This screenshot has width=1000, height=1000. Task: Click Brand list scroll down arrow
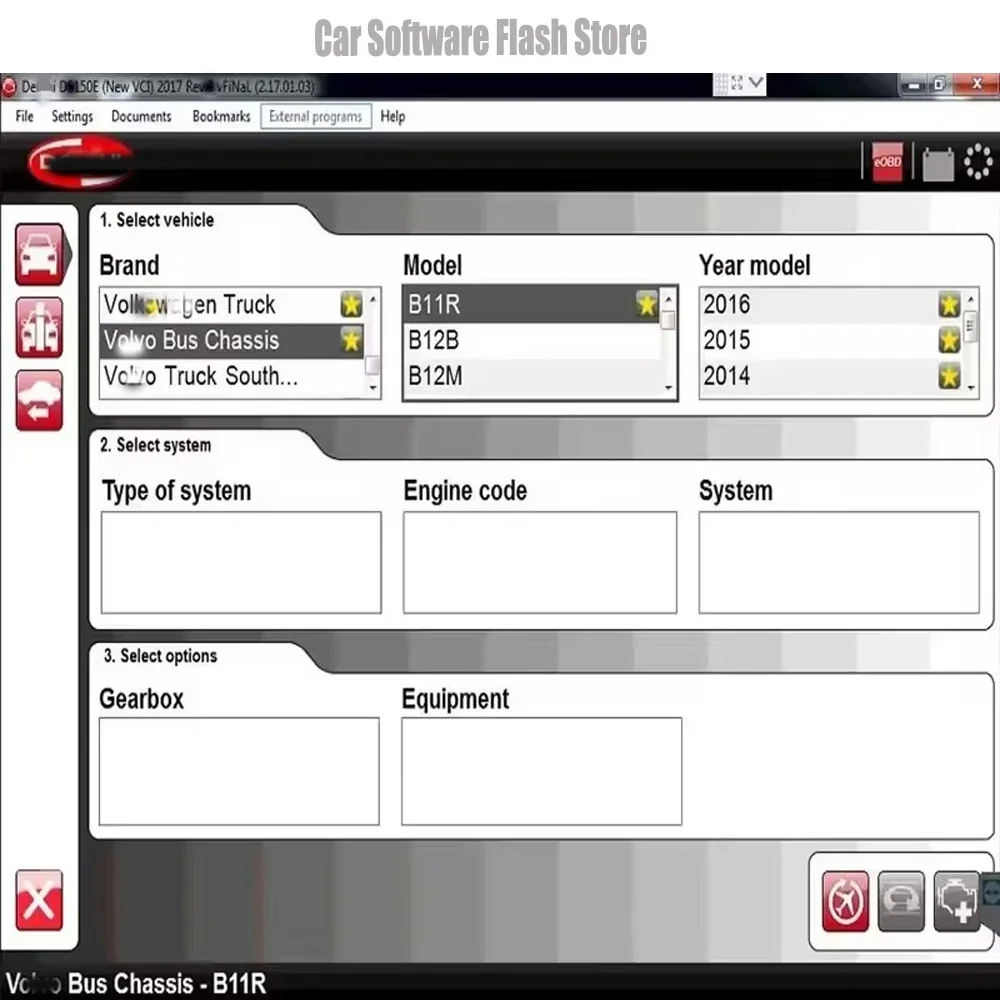click(x=373, y=387)
